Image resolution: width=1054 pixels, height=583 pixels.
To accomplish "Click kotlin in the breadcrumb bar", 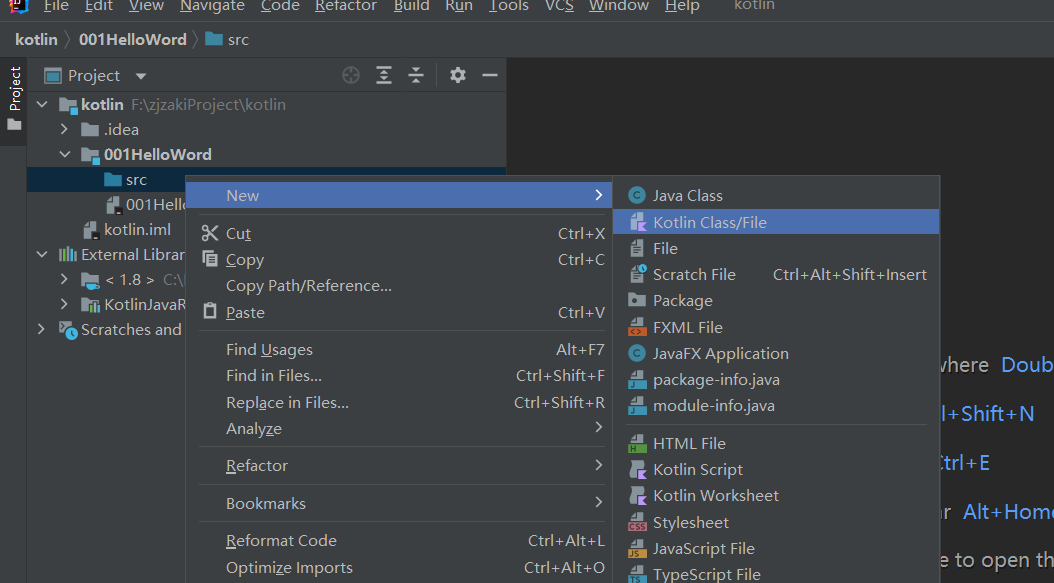I will coord(36,40).
